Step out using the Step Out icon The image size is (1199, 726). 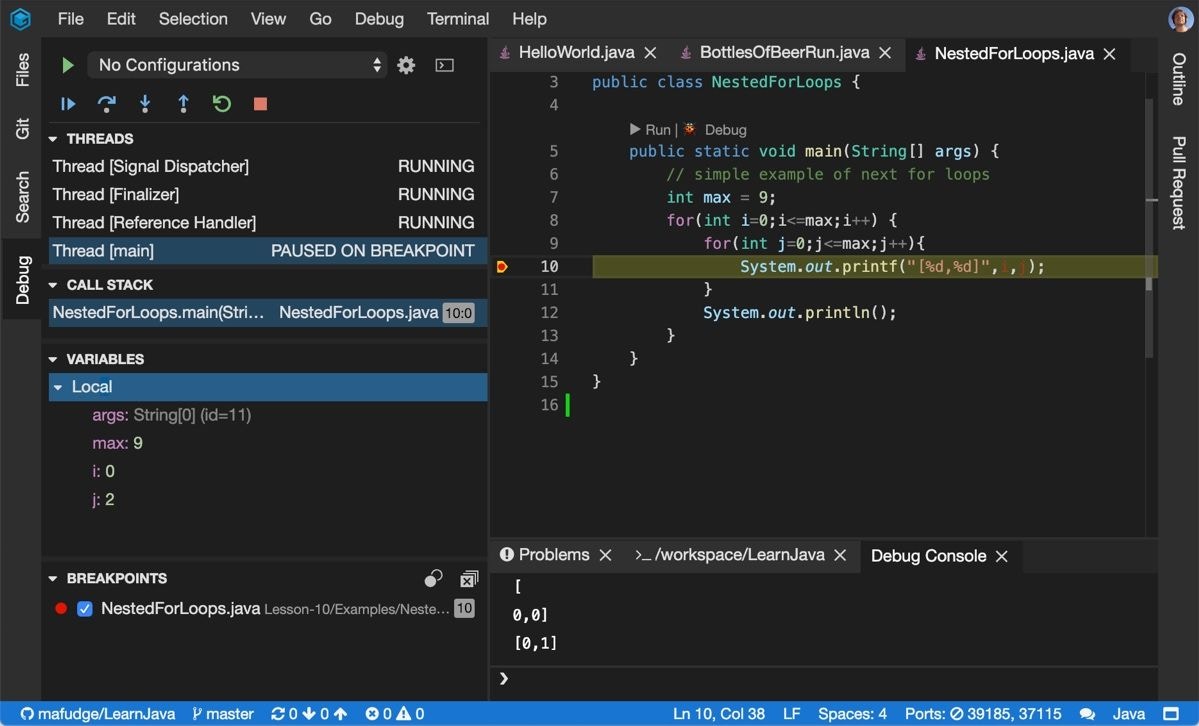pyautogui.click(x=183, y=103)
